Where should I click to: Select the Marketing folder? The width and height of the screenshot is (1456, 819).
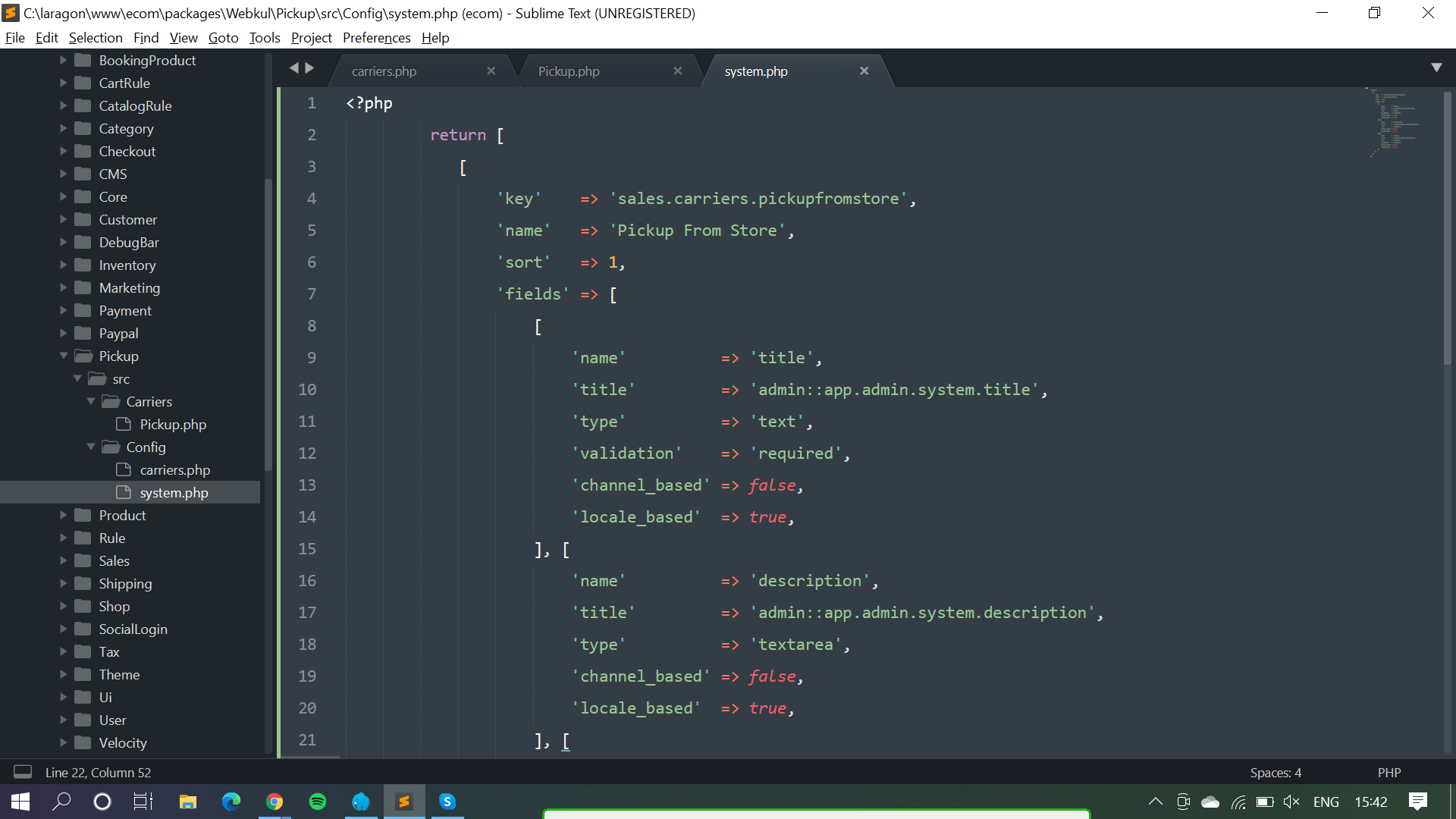[x=129, y=288]
